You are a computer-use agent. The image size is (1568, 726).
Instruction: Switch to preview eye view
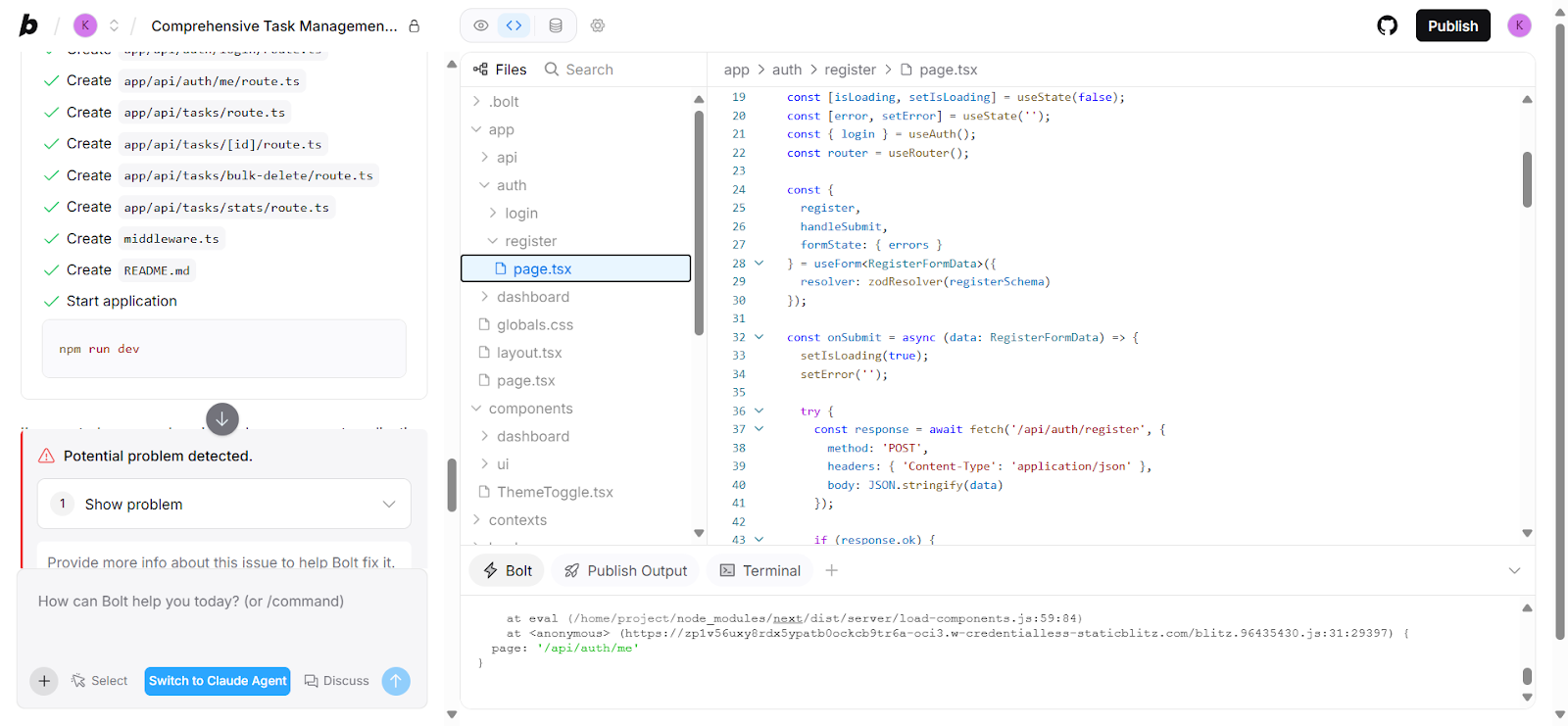pos(481,25)
